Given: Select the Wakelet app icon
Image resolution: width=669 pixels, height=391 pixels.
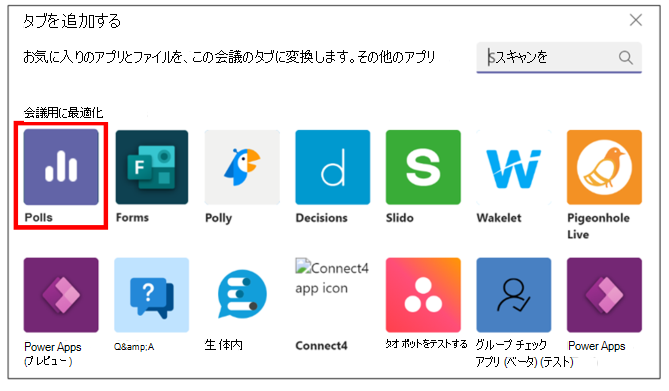Looking at the screenshot, I should coord(513,167).
